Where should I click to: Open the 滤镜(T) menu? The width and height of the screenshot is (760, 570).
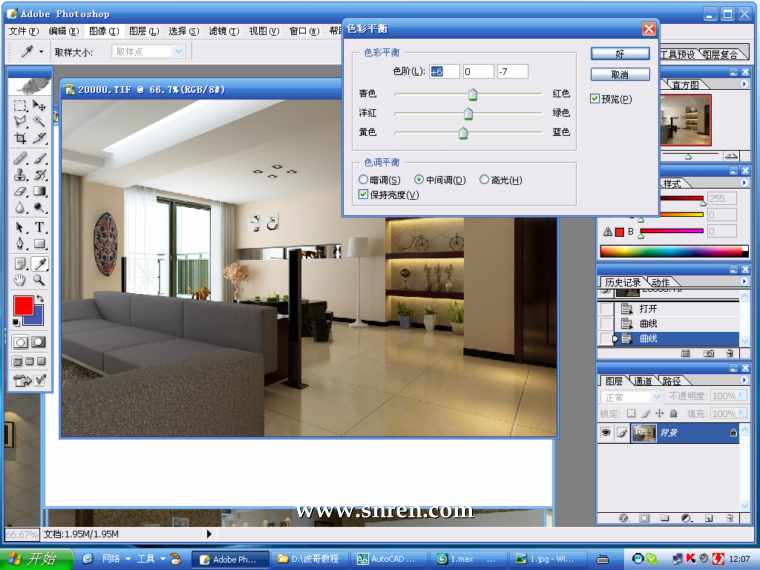coord(224,32)
